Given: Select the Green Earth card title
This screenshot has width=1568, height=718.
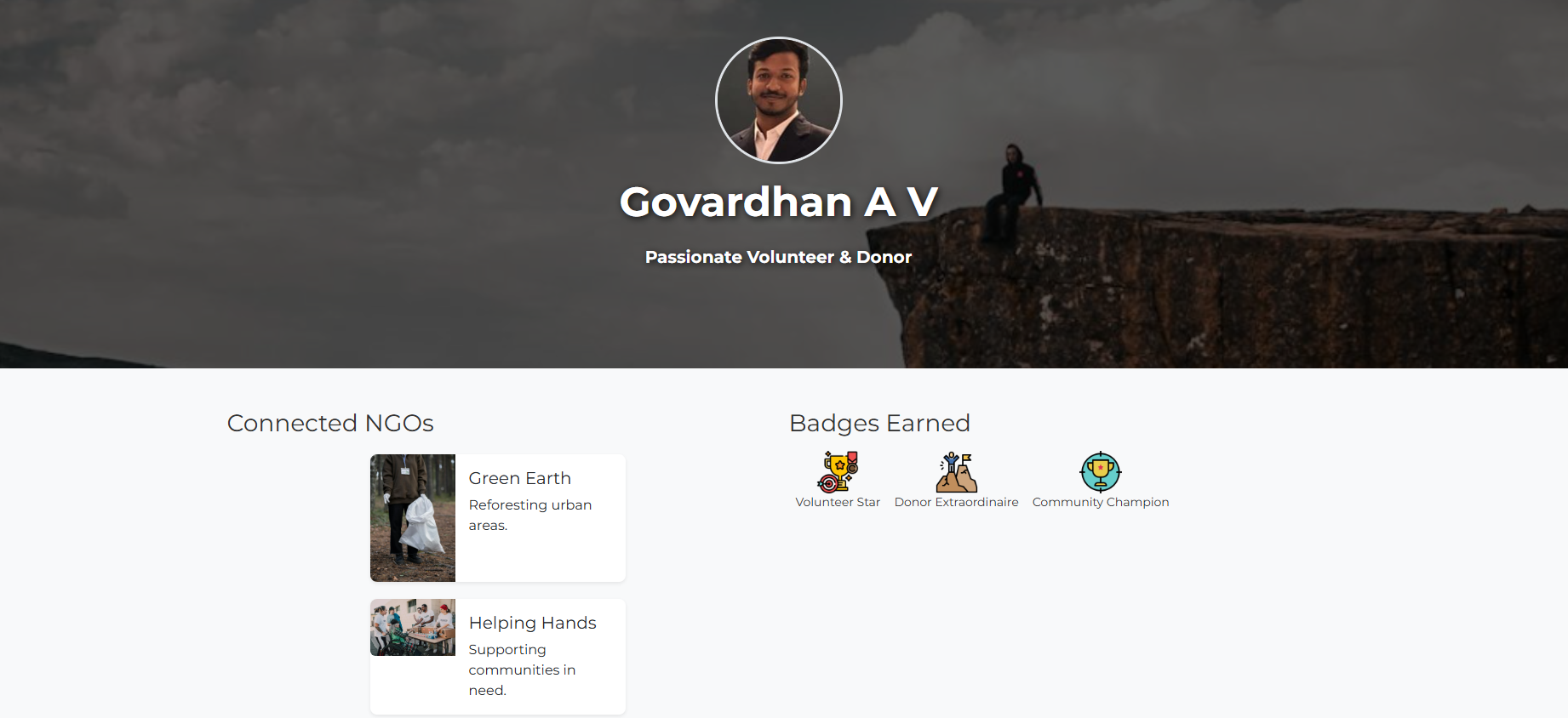Looking at the screenshot, I should click(519, 478).
